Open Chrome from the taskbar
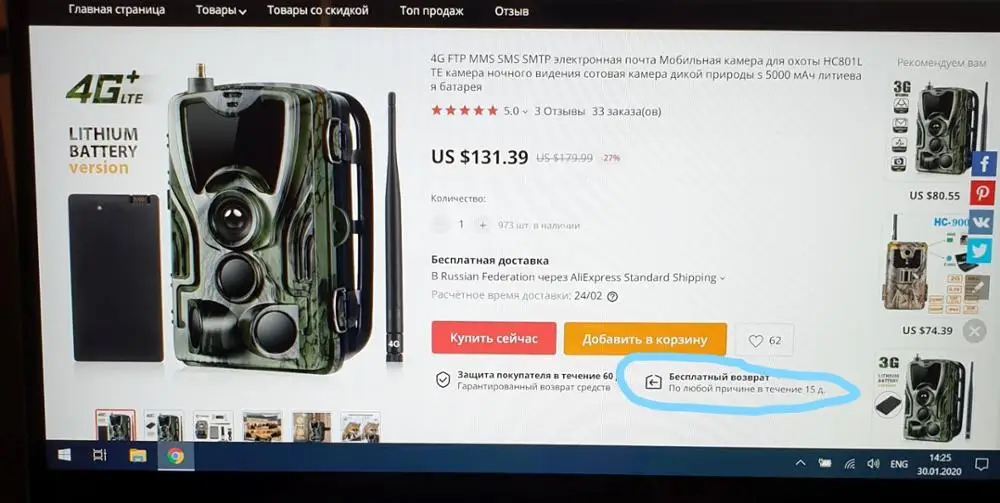 coord(175,456)
